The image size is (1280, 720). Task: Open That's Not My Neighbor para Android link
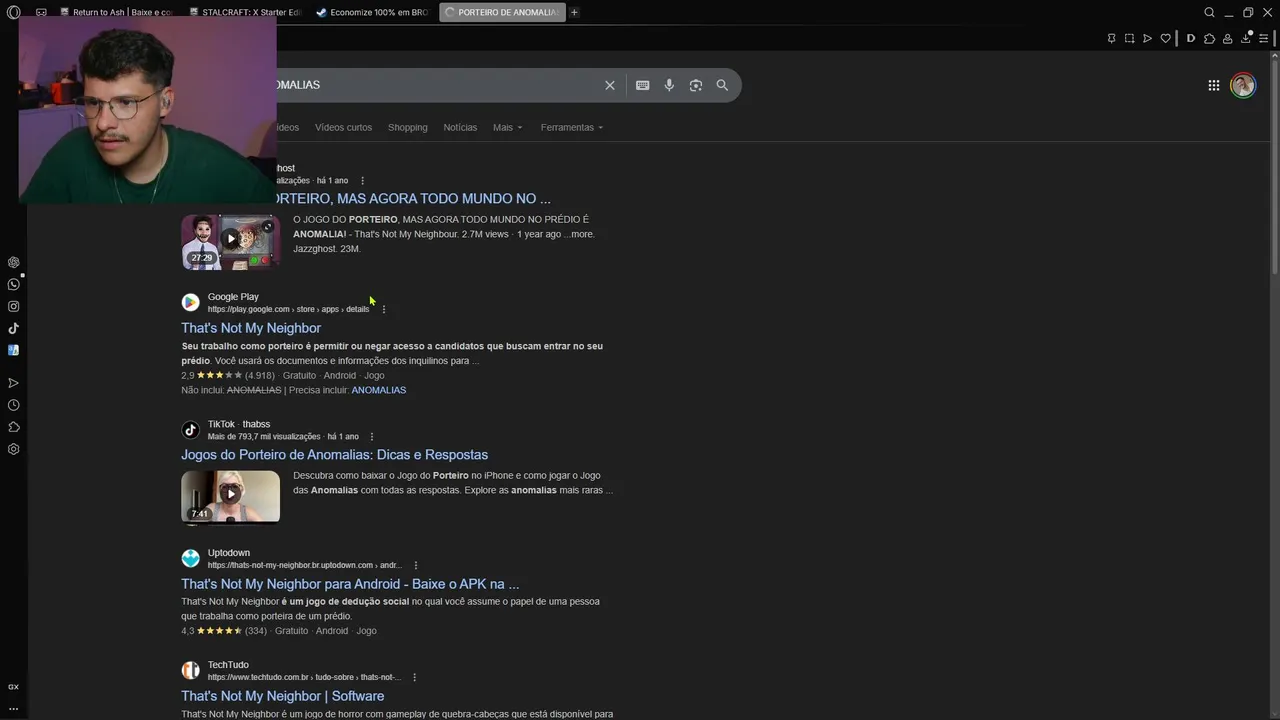[x=350, y=584]
